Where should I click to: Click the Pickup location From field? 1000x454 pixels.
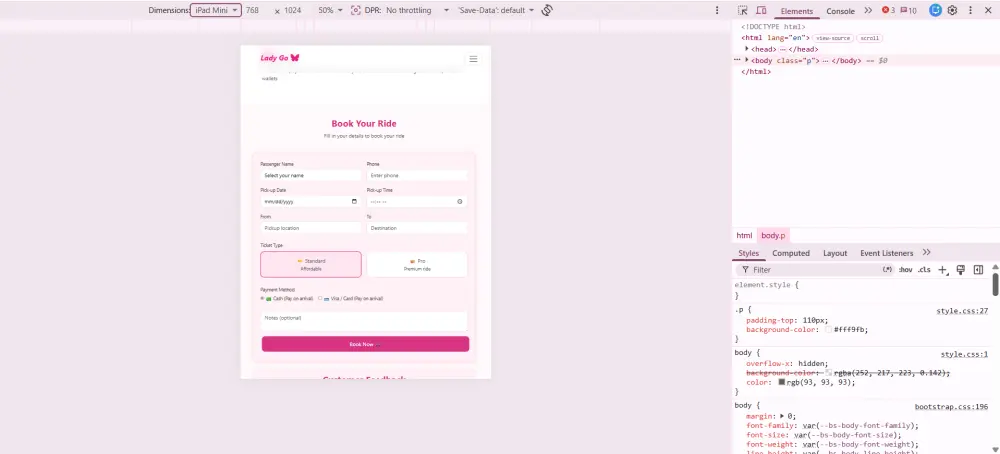tap(311, 228)
